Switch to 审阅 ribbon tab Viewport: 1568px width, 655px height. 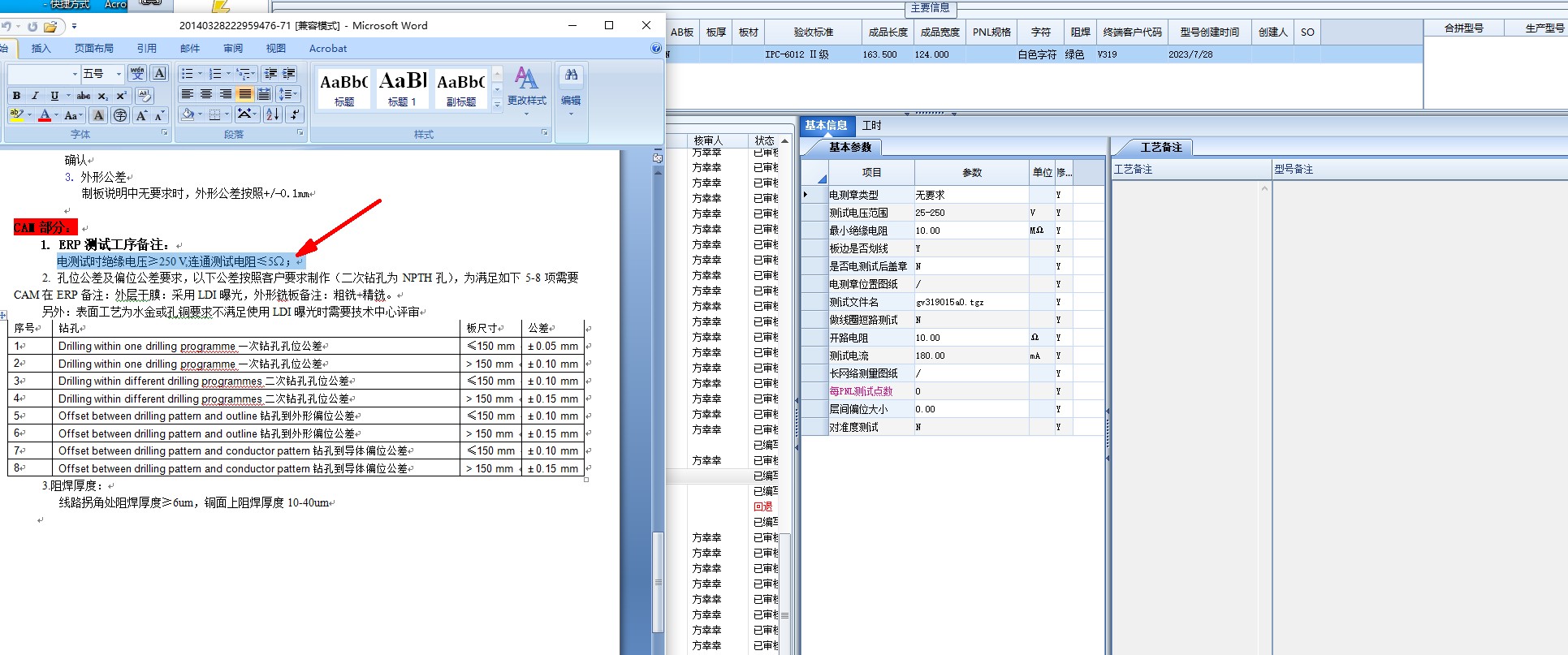click(x=233, y=49)
